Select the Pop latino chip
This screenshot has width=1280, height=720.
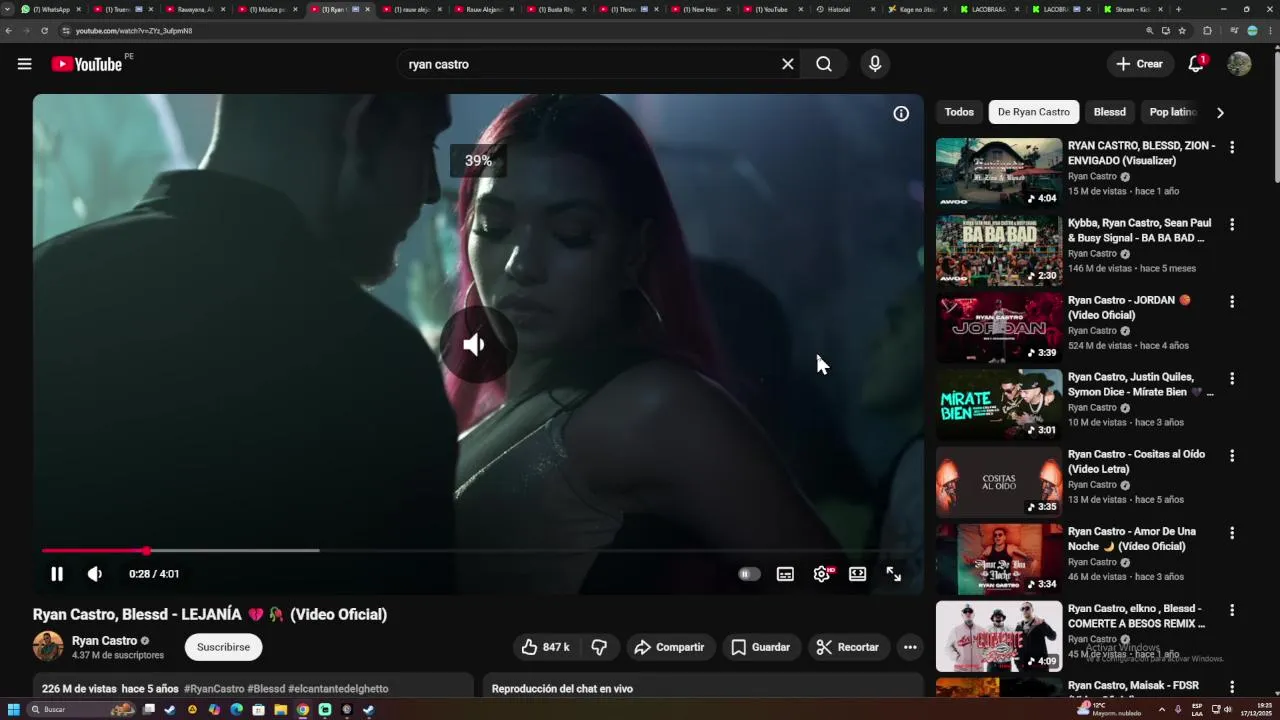coord(1173,112)
